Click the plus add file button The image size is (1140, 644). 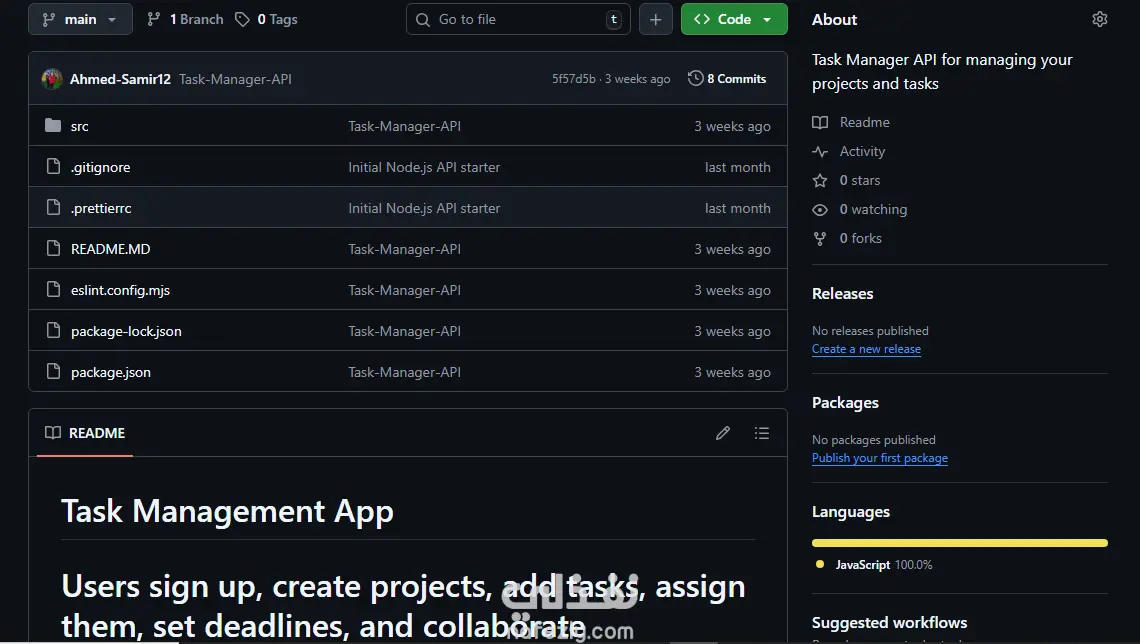[655, 19]
